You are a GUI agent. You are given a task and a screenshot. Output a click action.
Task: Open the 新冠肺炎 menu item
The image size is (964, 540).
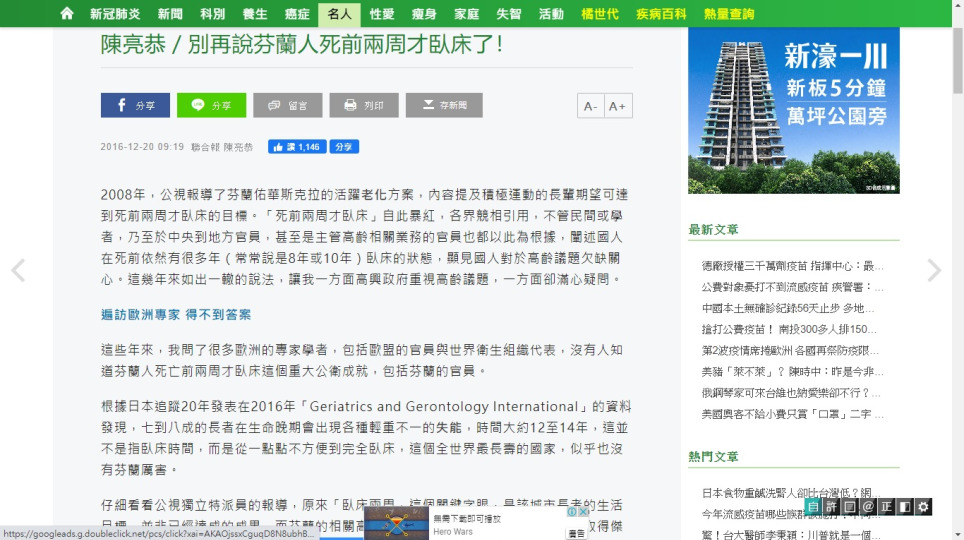[x=115, y=14]
